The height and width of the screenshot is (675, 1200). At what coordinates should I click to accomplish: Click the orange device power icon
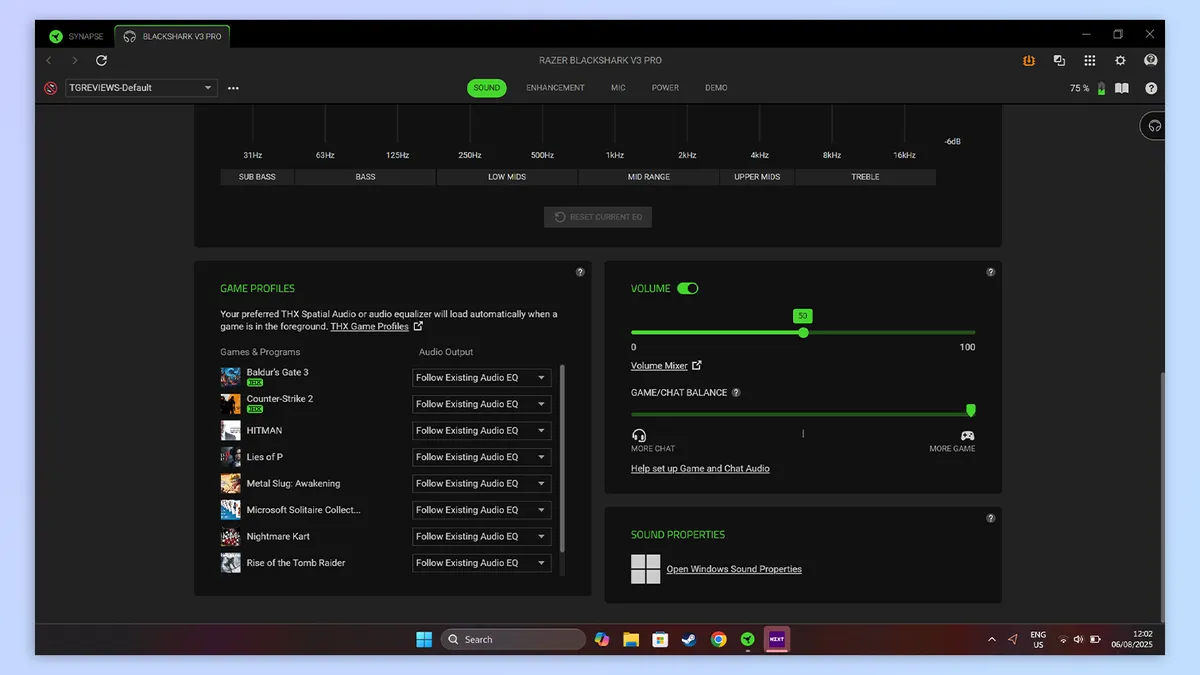(1029, 60)
